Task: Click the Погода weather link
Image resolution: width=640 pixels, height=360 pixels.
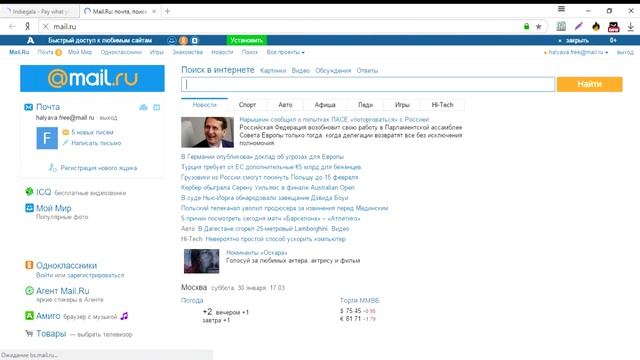Action: [x=192, y=300]
